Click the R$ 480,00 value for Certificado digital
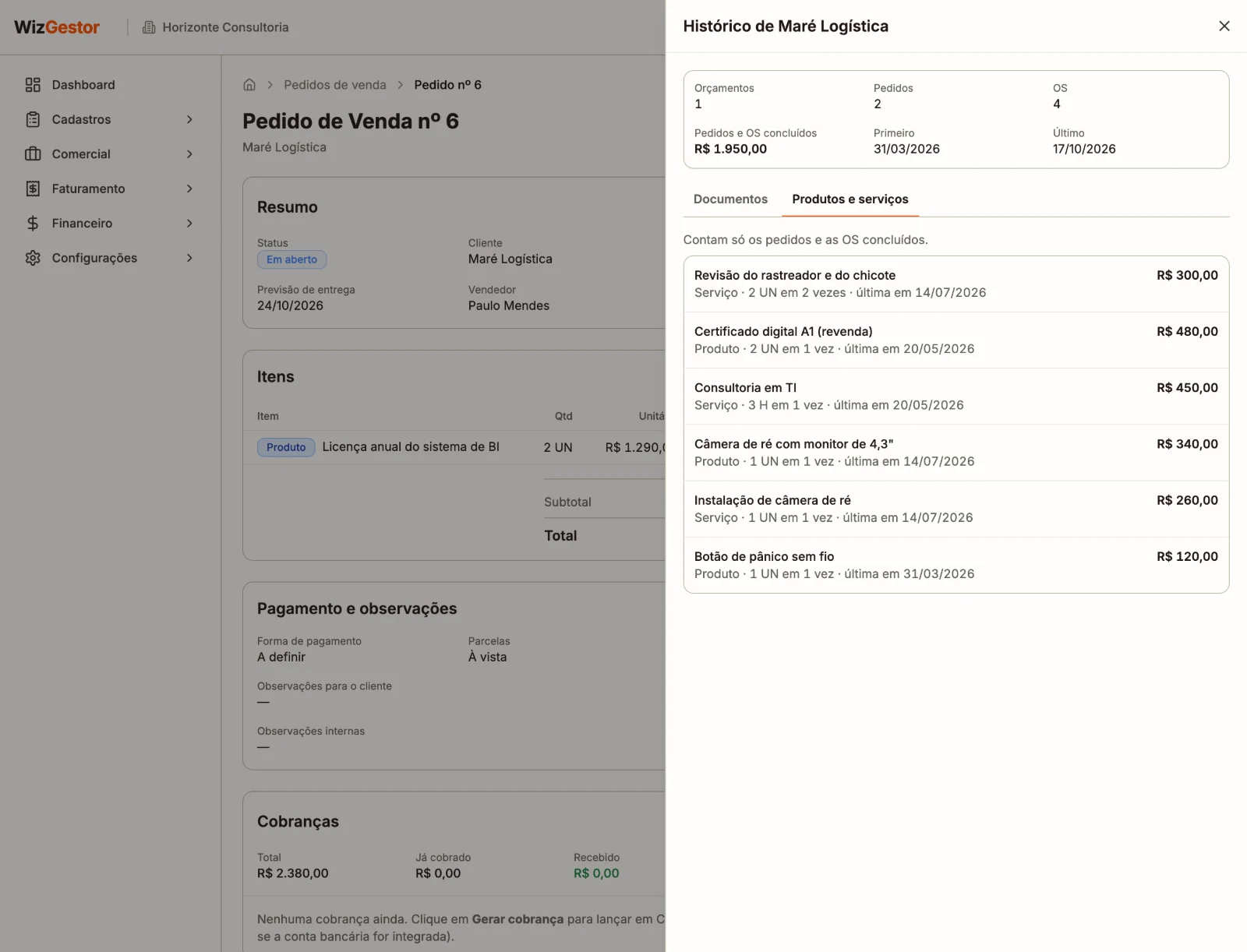This screenshot has height=952, width=1247. 1187,332
